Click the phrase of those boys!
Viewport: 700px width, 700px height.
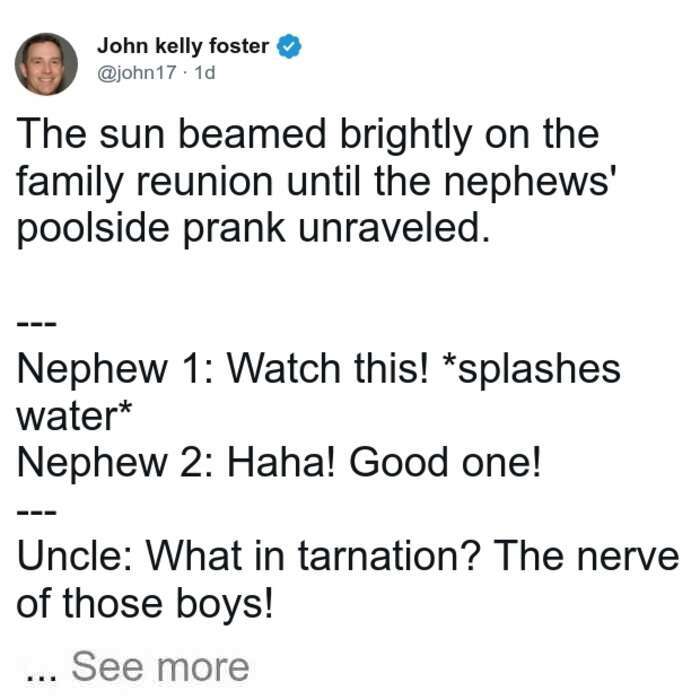tap(144, 605)
